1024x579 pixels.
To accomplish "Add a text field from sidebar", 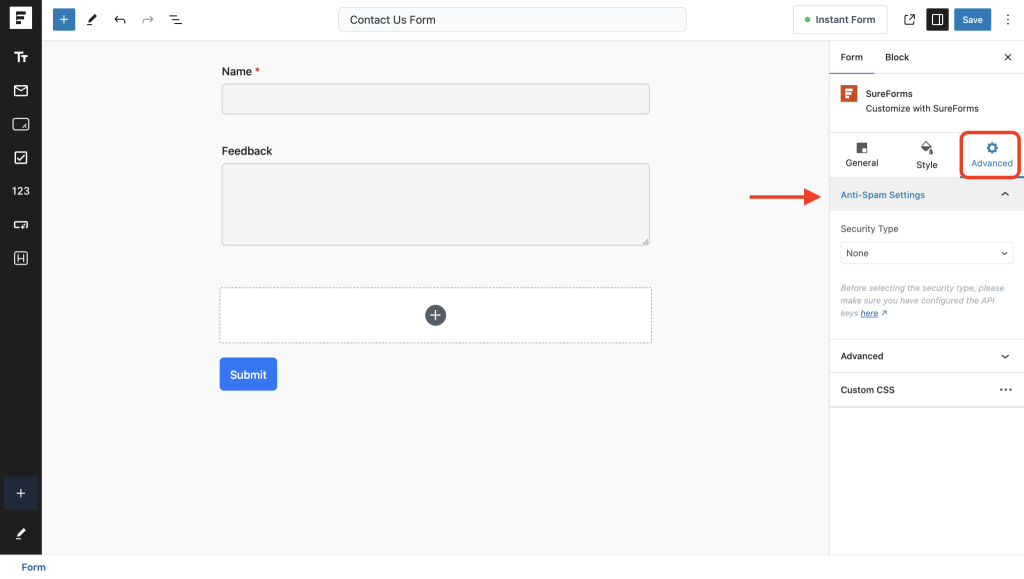I will pyautogui.click(x=20, y=57).
